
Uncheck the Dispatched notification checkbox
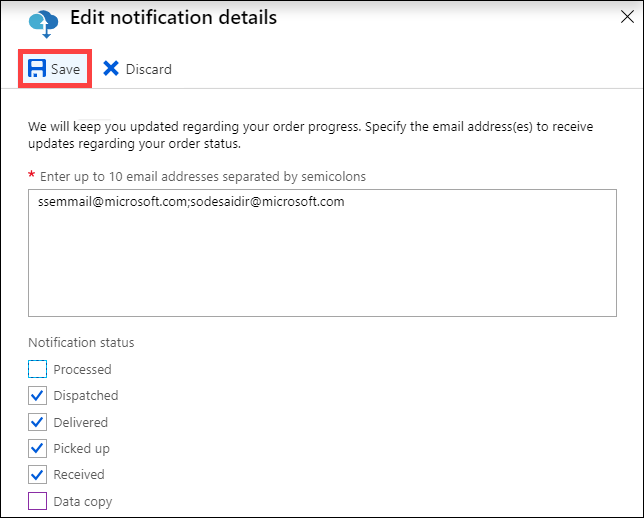[x=37, y=395]
